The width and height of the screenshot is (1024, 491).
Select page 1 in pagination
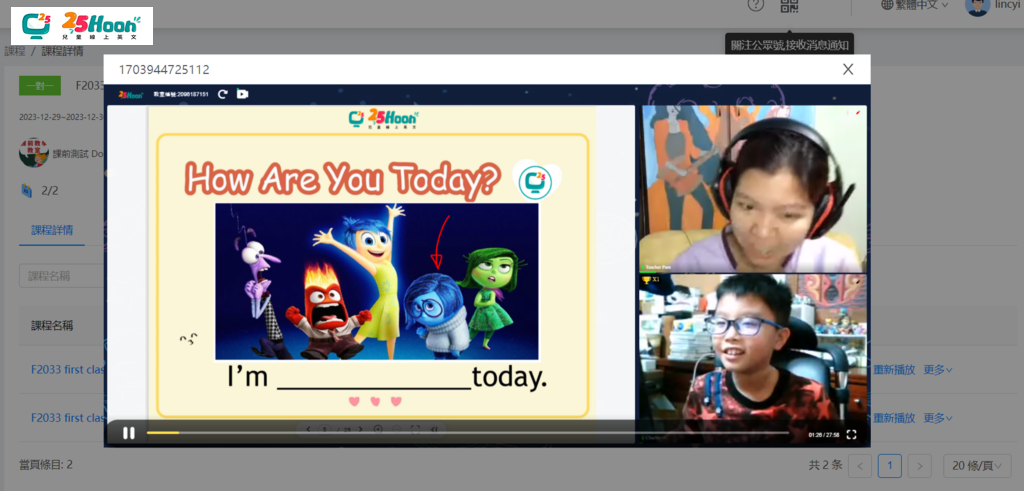click(889, 466)
